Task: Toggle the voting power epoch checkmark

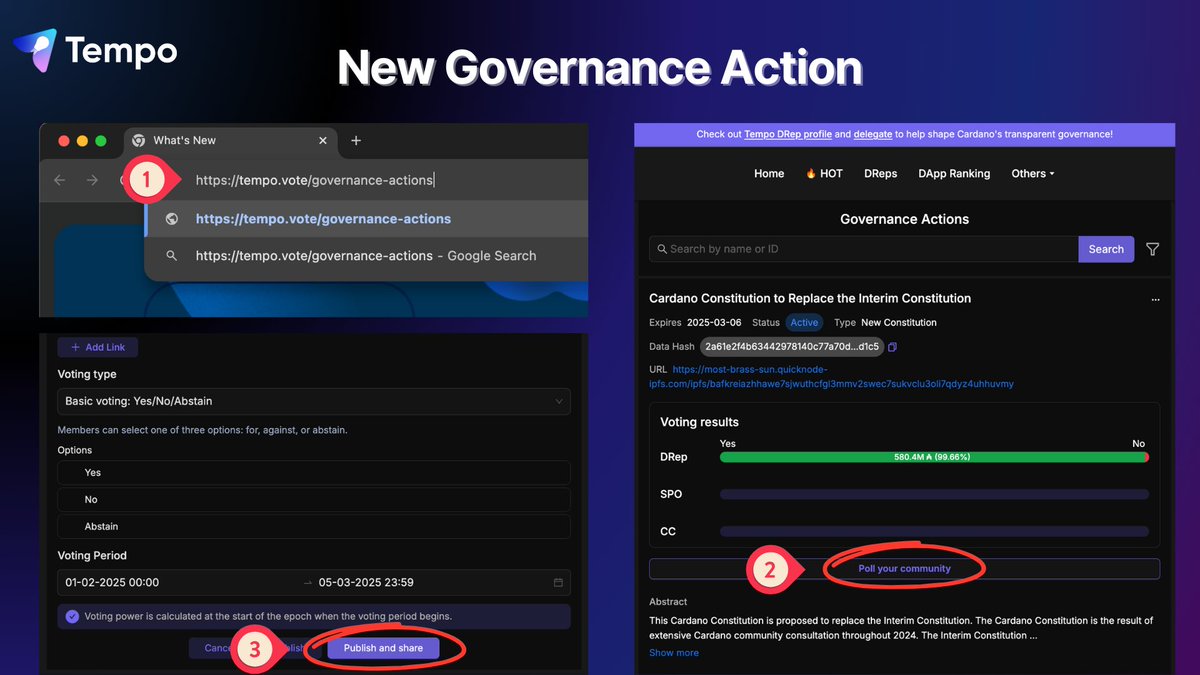Action: (x=72, y=616)
